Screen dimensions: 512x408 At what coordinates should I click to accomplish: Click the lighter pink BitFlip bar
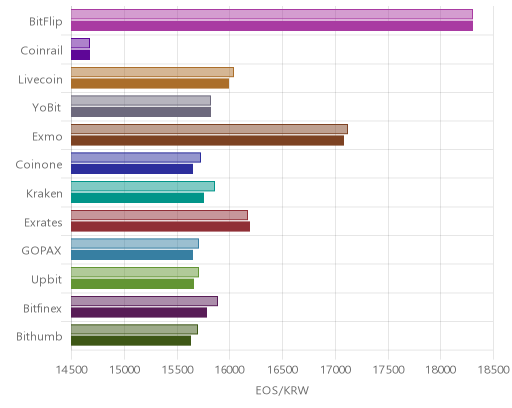pyautogui.click(x=272, y=14)
